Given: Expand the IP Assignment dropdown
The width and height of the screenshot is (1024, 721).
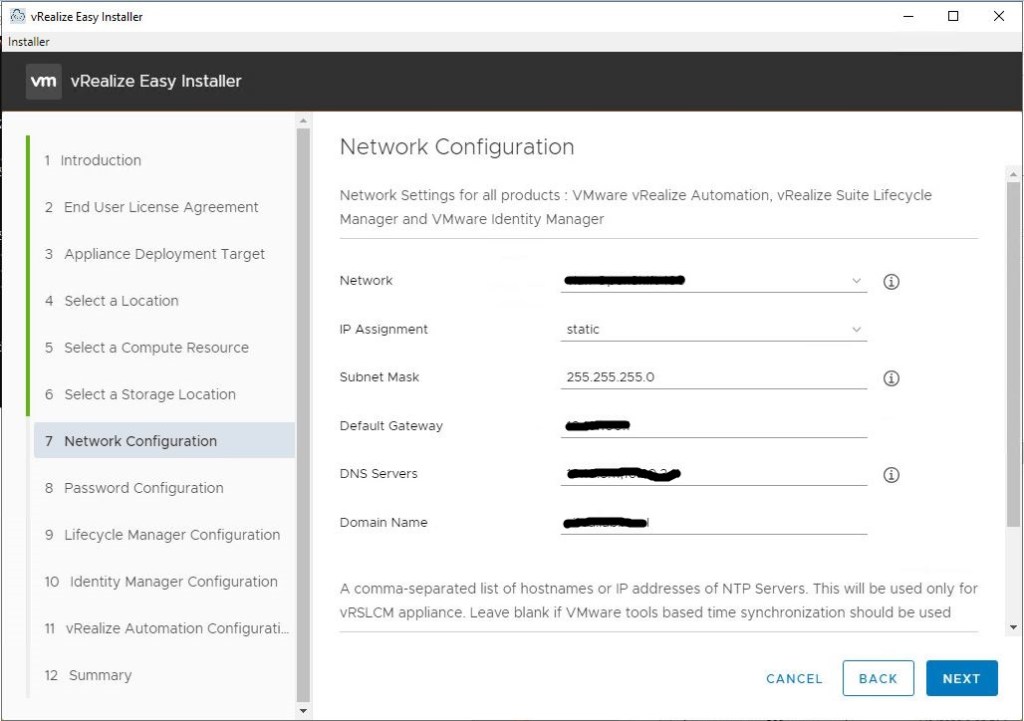Looking at the screenshot, I should [x=713, y=329].
